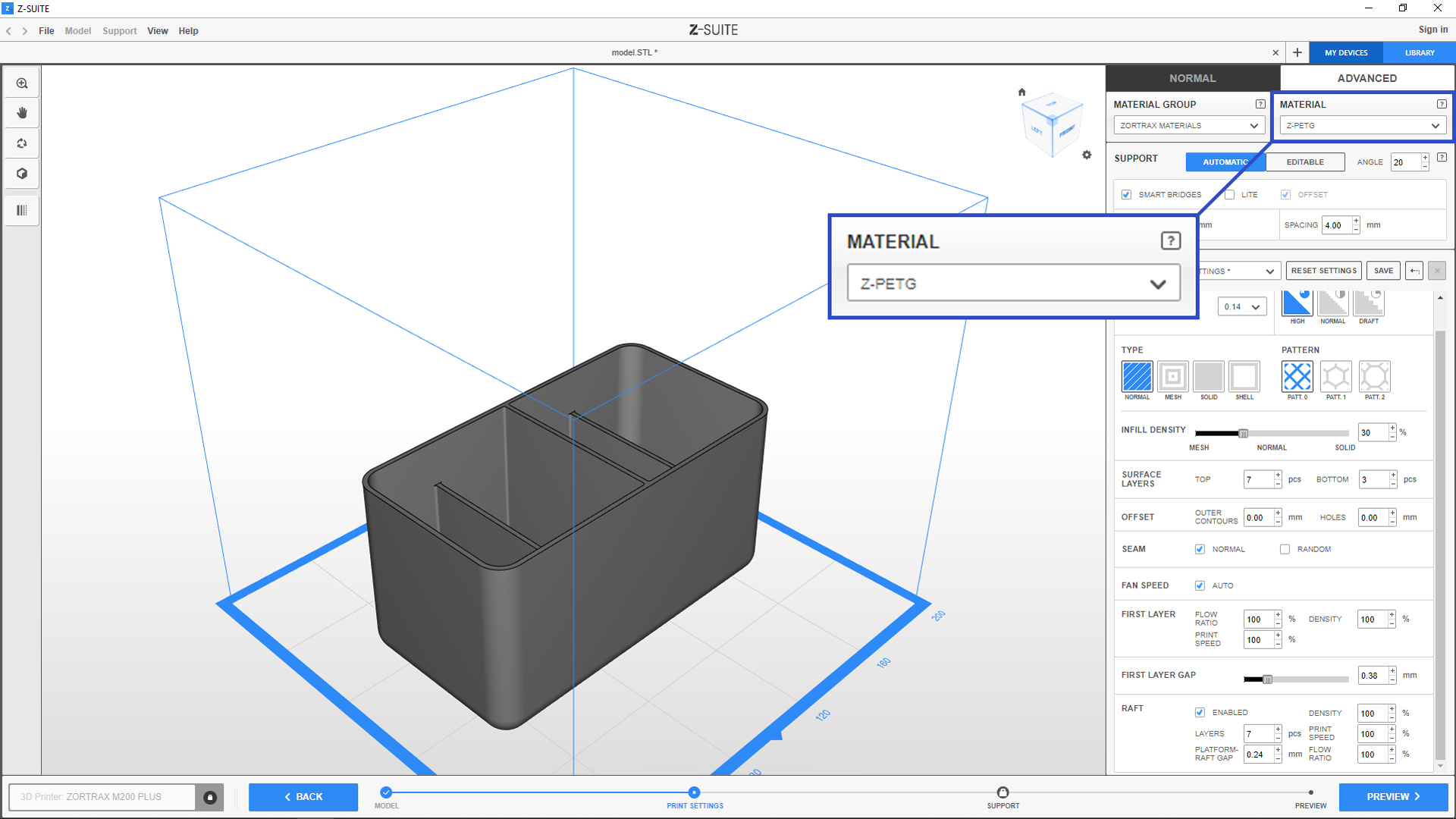This screenshot has width=1456, height=819.
Task: Click the infill density slider handle
Action: [x=1243, y=433]
